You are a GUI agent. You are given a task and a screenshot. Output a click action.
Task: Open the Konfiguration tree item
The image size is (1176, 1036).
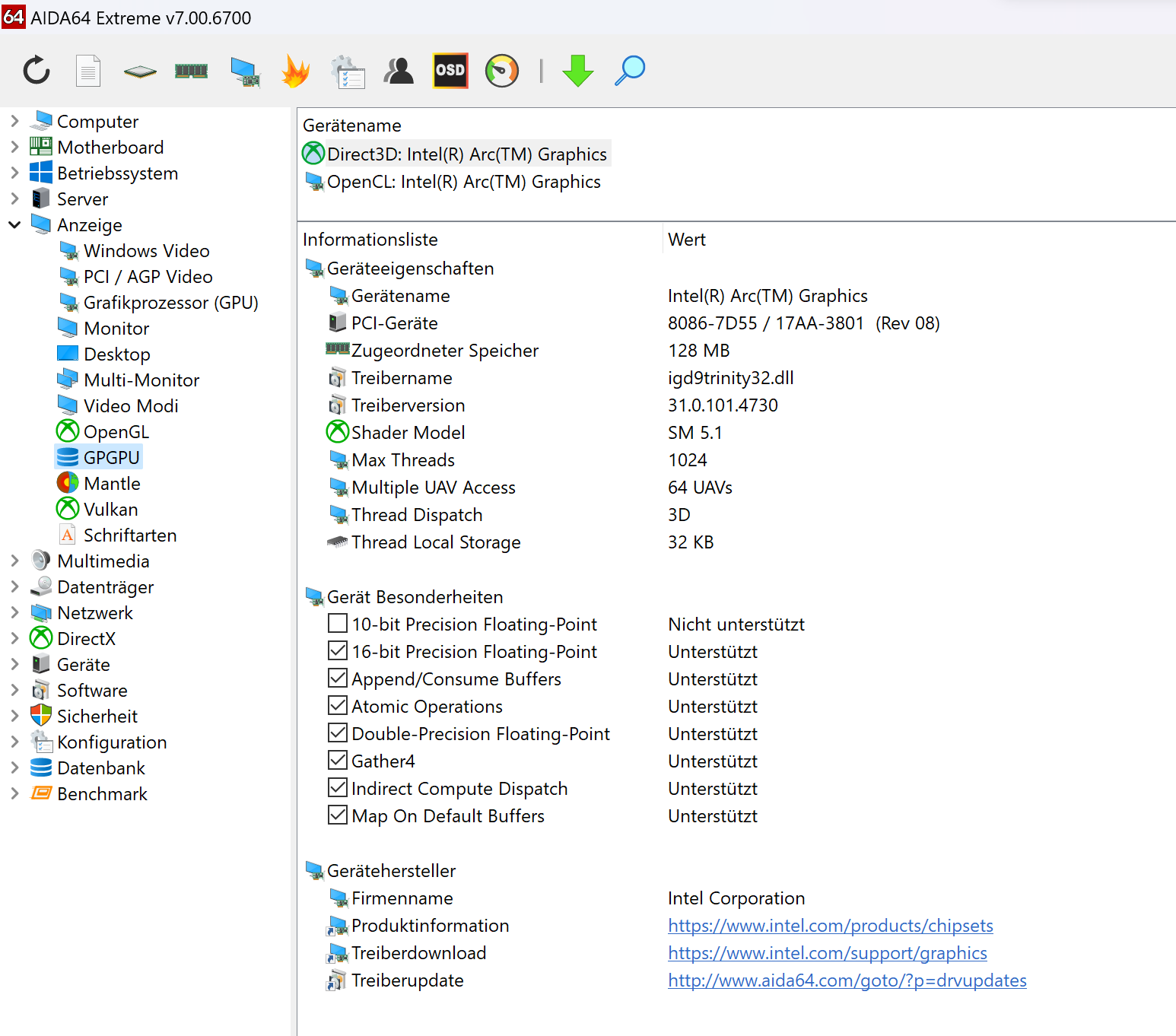pos(98,742)
